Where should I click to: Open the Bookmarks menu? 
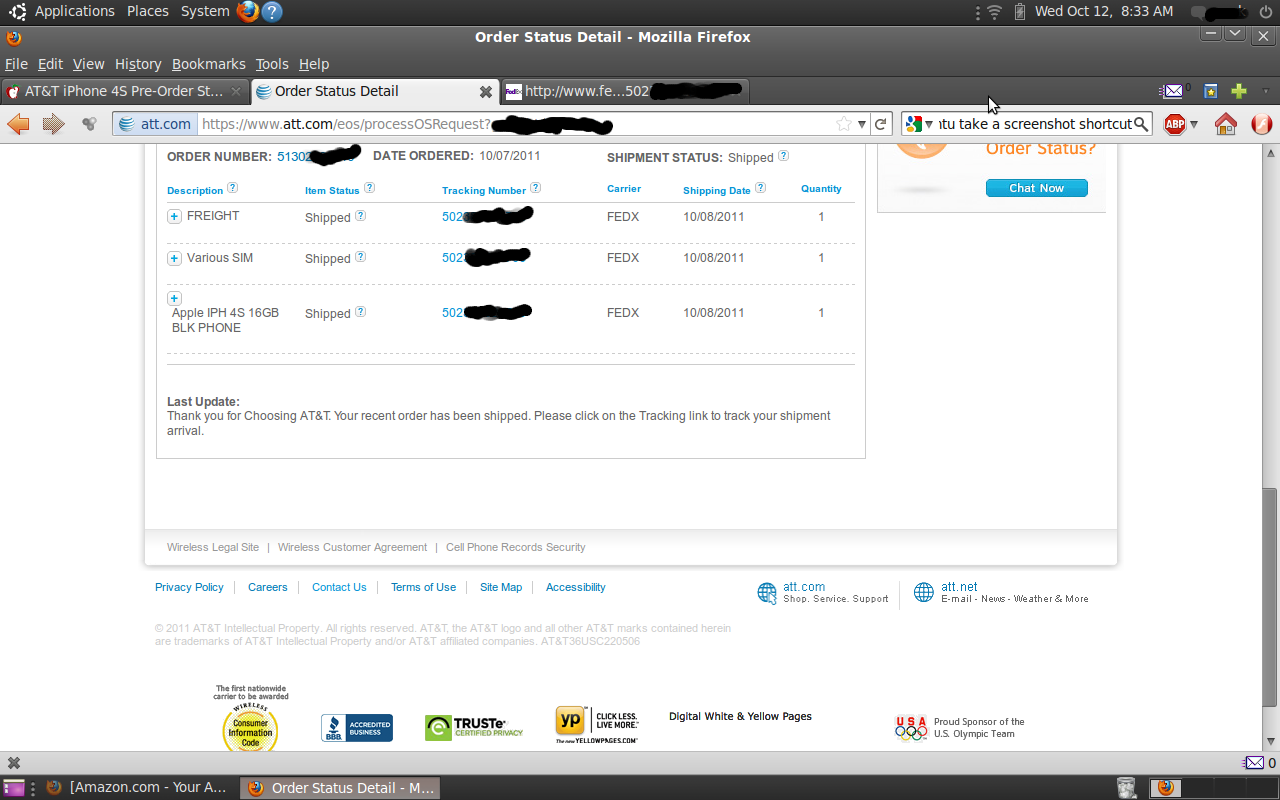(x=208, y=64)
